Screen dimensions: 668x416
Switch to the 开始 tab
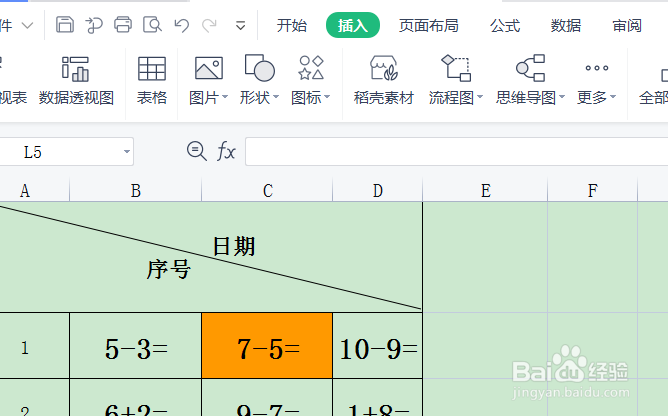pyautogui.click(x=292, y=26)
